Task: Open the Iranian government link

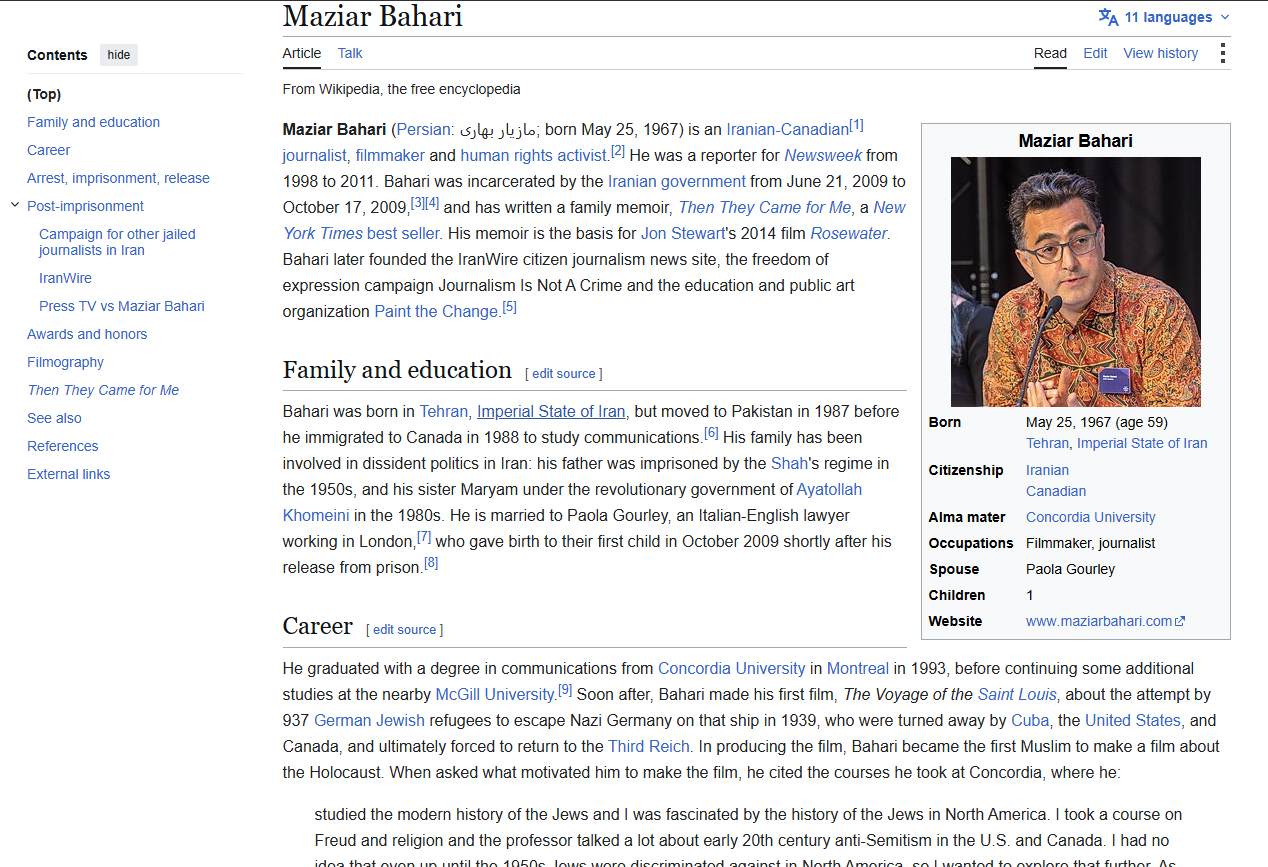Action: (x=676, y=181)
